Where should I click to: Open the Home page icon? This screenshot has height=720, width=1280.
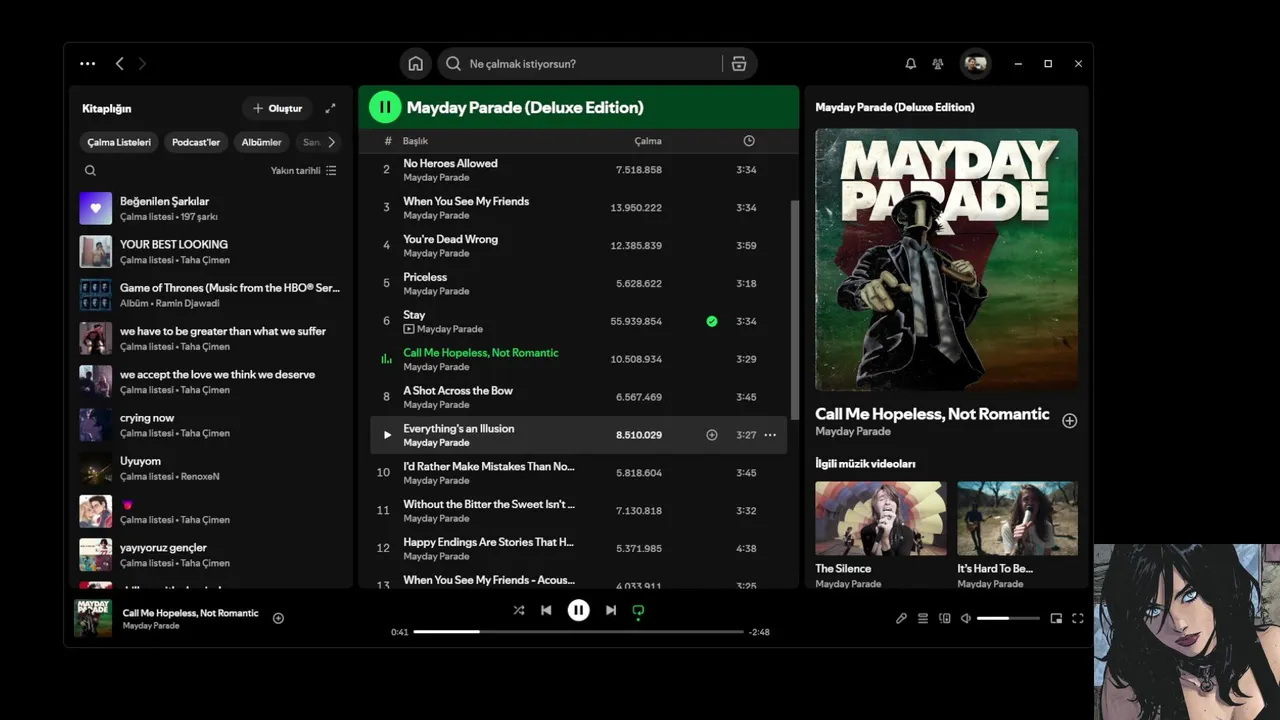coord(416,63)
